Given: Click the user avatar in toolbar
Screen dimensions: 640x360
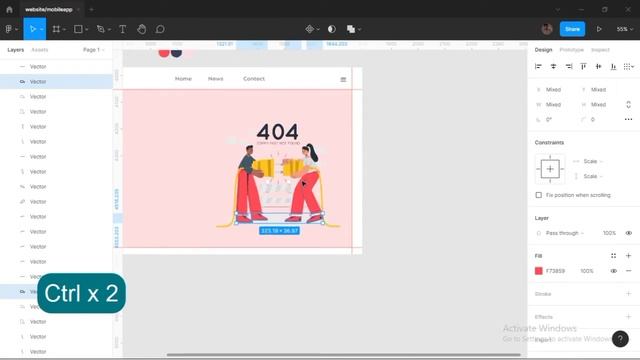Looking at the screenshot, I should click(x=547, y=29).
